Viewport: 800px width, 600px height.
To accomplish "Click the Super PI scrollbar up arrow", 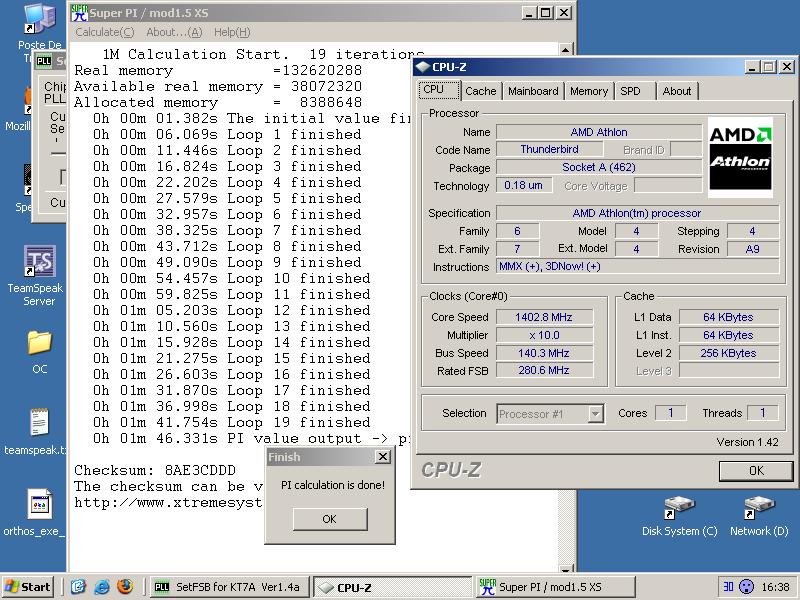I will click(x=565, y=49).
